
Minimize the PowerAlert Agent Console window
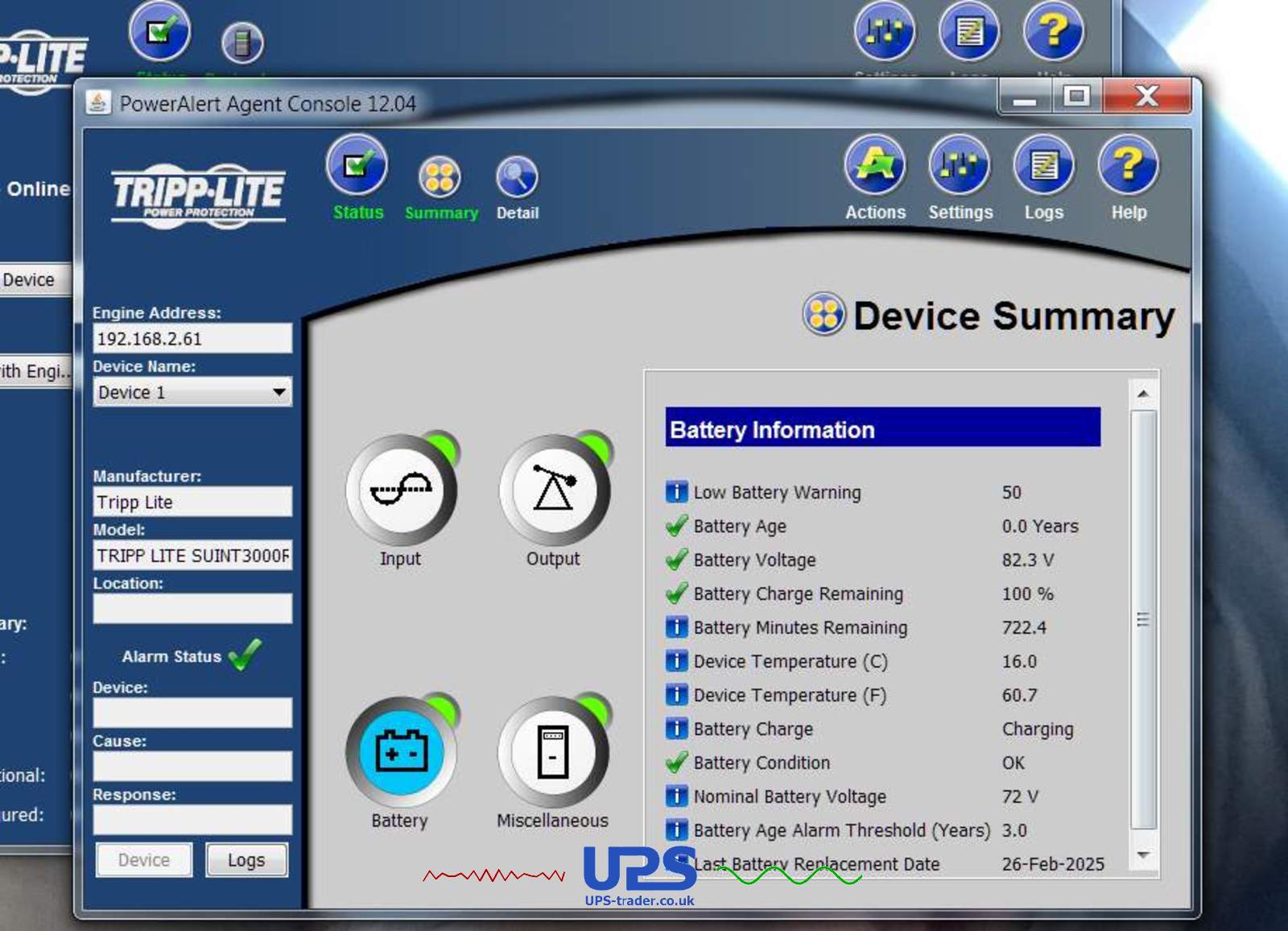[1025, 97]
